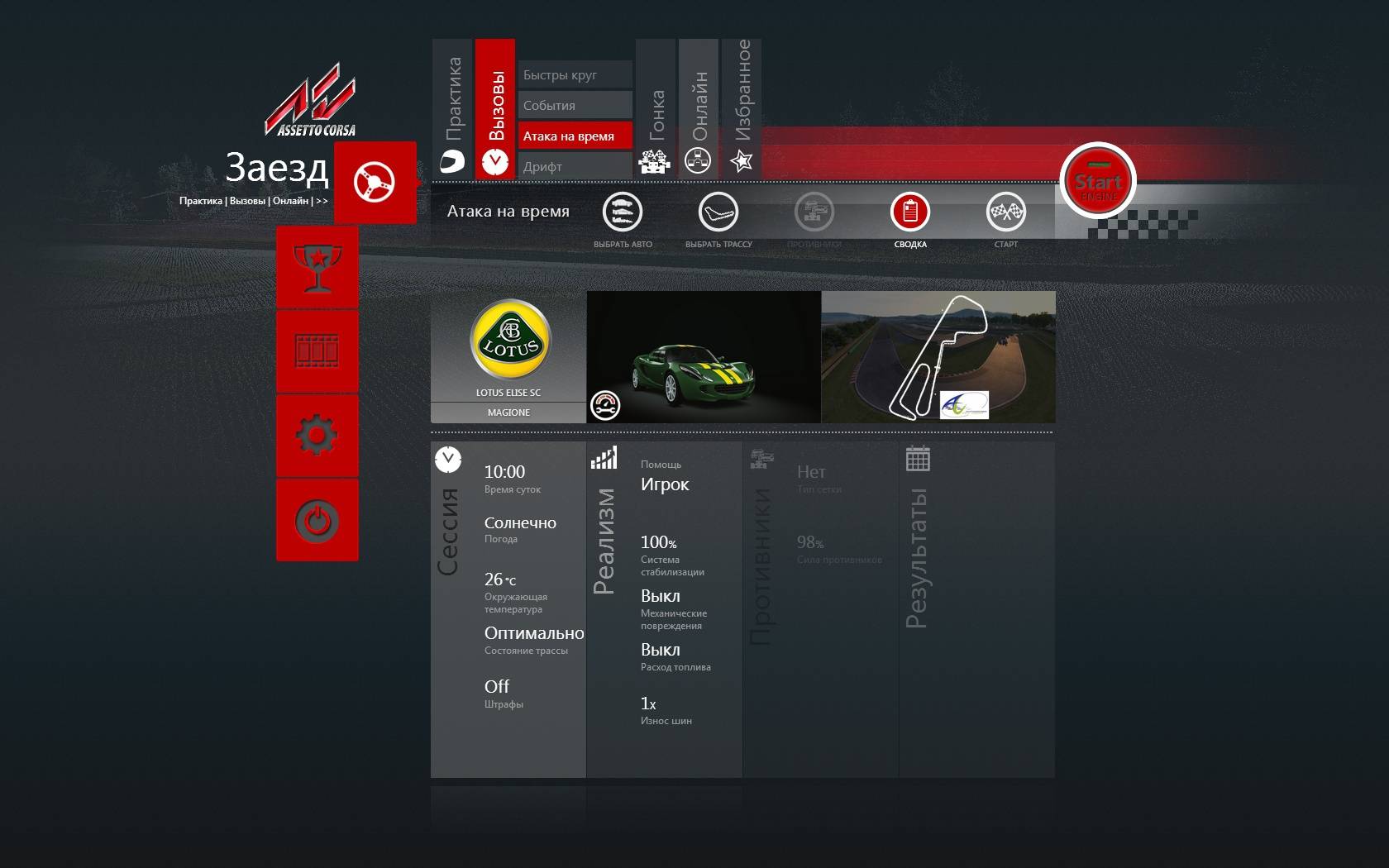Select the Быстрый круг mode
This screenshot has height=868, width=1389.
pos(575,75)
